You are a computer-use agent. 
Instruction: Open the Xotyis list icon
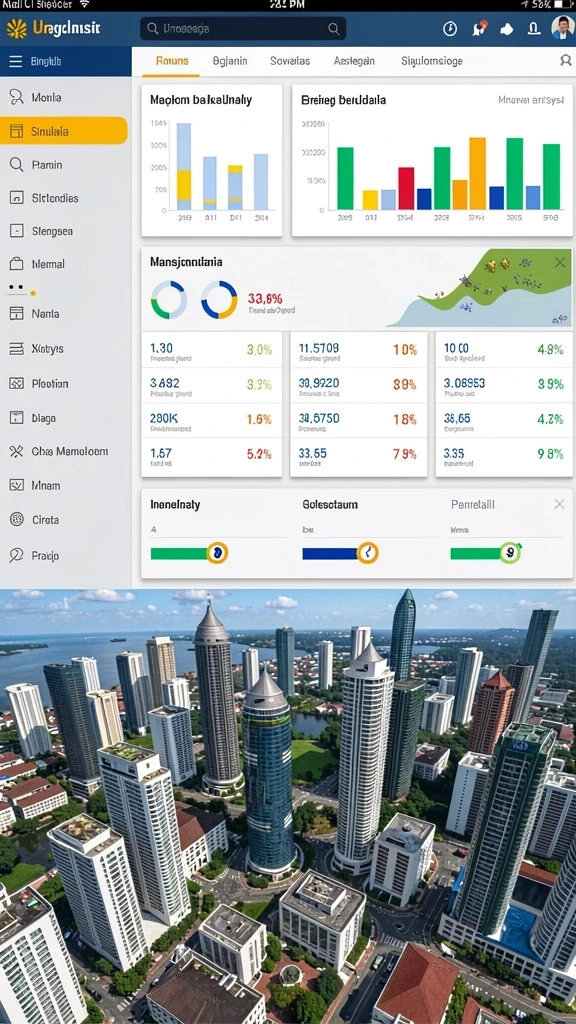(16, 349)
